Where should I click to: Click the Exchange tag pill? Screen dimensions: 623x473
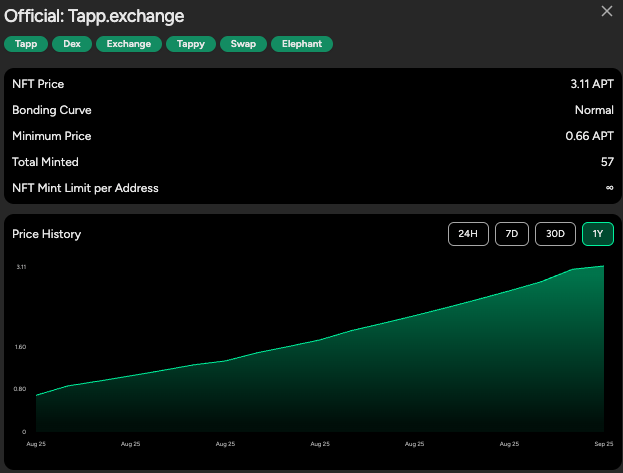point(129,44)
